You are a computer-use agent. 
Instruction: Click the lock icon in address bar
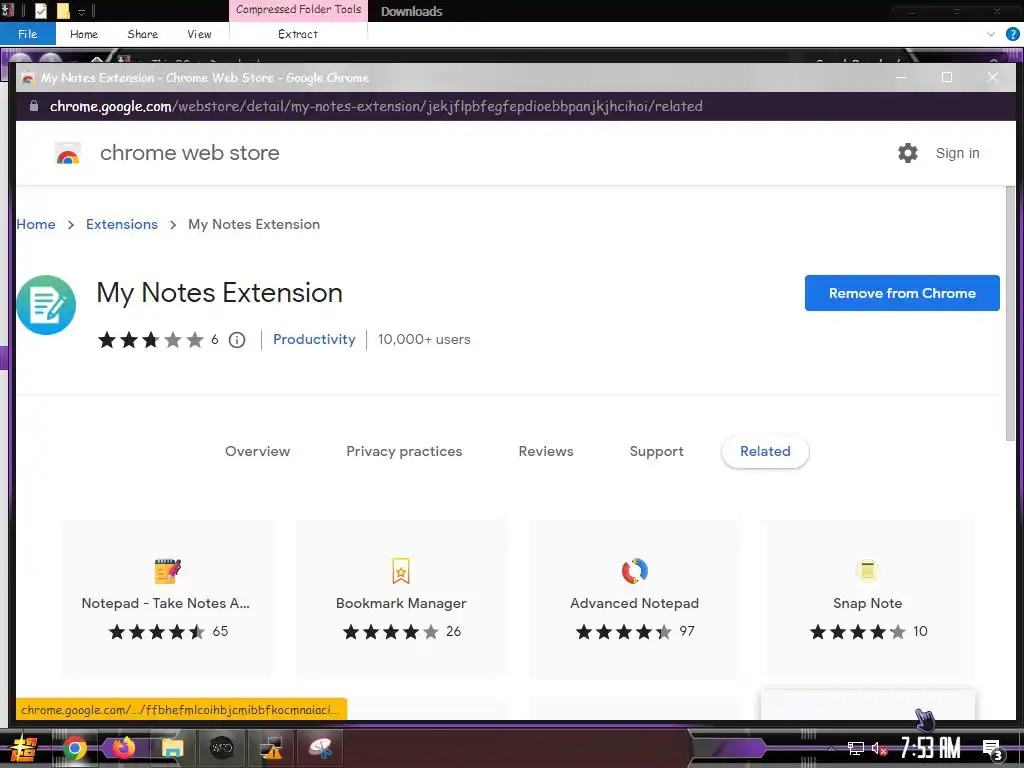[34, 106]
